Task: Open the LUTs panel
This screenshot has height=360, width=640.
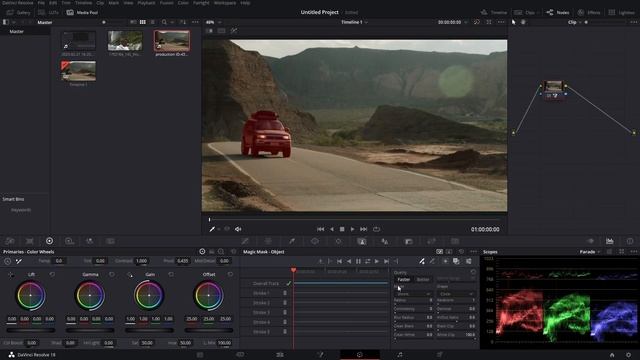Action: click(49, 13)
